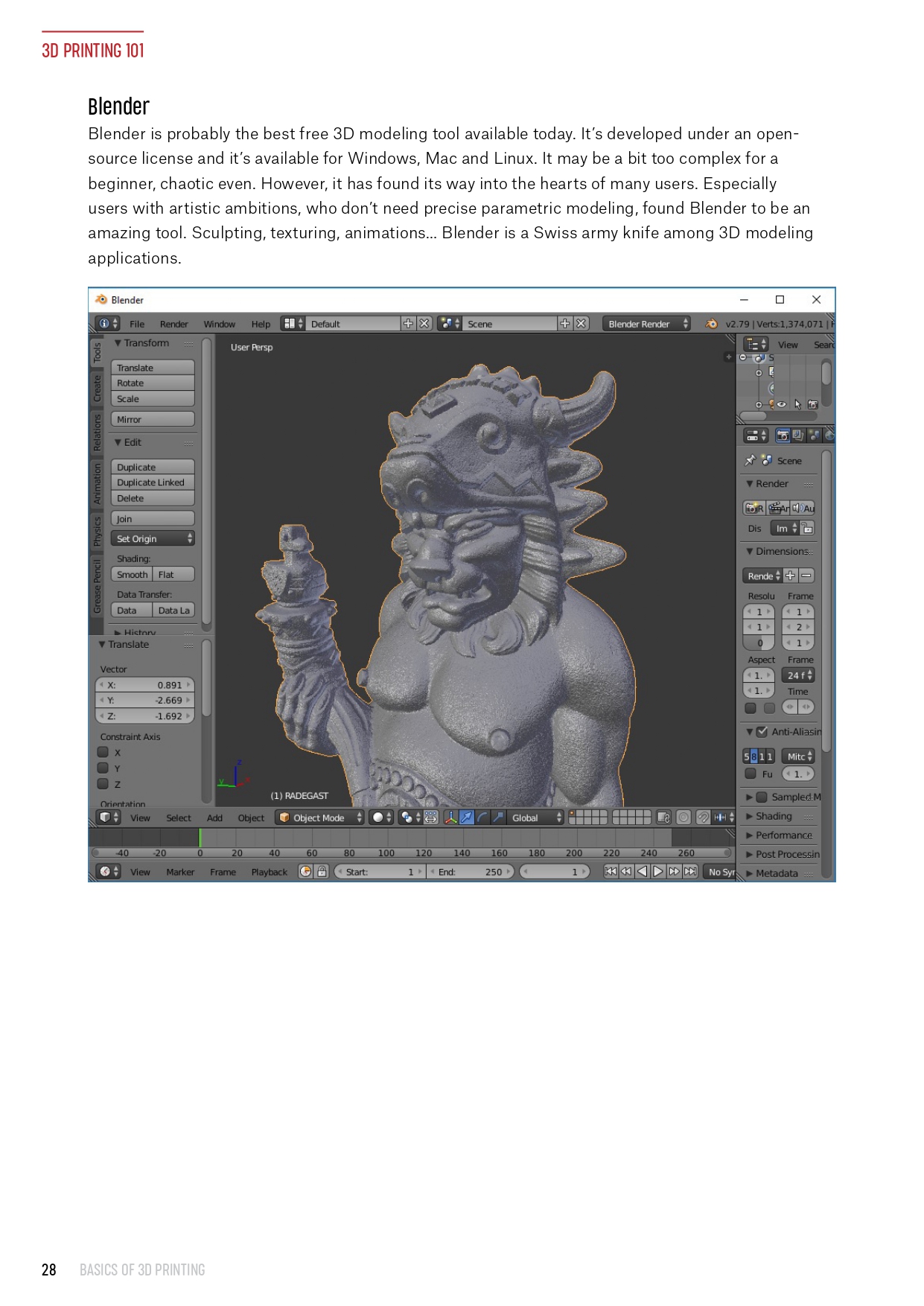Open the File menu
The width and height of the screenshot is (924, 1306).
[137, 324]
